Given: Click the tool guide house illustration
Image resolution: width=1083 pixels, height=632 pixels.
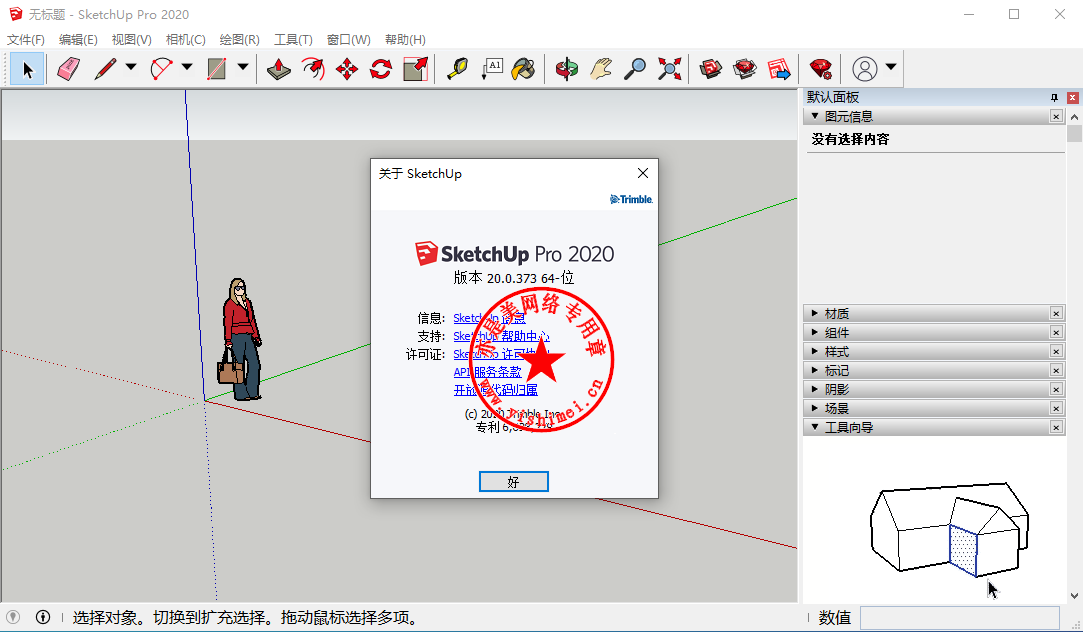Looking at the screenshot, I should click(950, 529).
